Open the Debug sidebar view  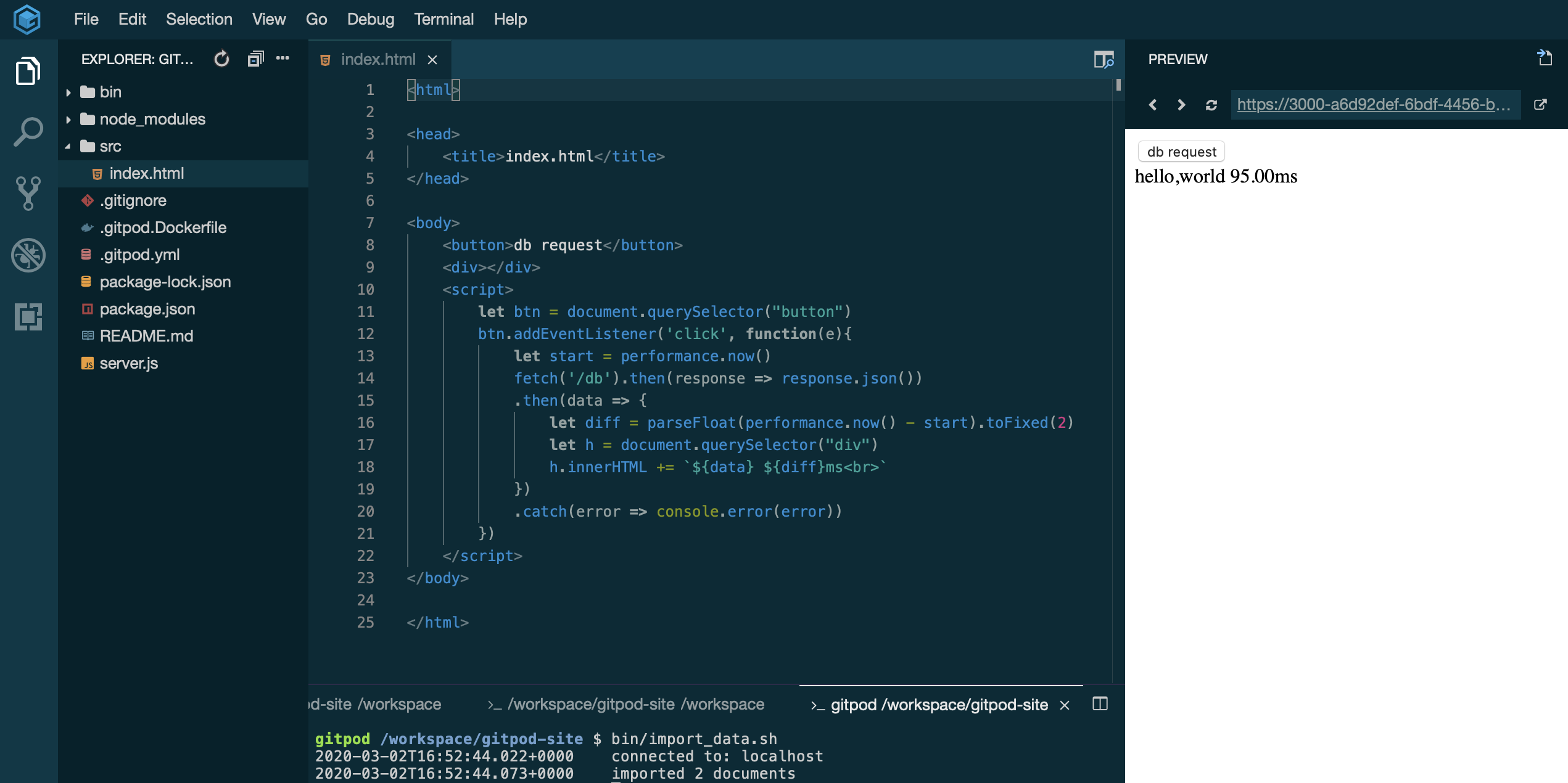tap(28, 255)
